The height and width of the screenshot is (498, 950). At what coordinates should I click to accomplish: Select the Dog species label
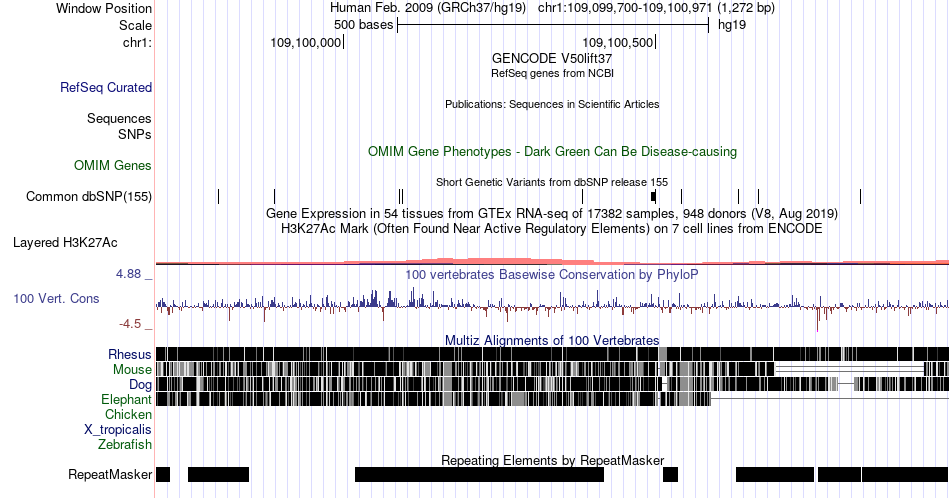[x=140, y=385]
